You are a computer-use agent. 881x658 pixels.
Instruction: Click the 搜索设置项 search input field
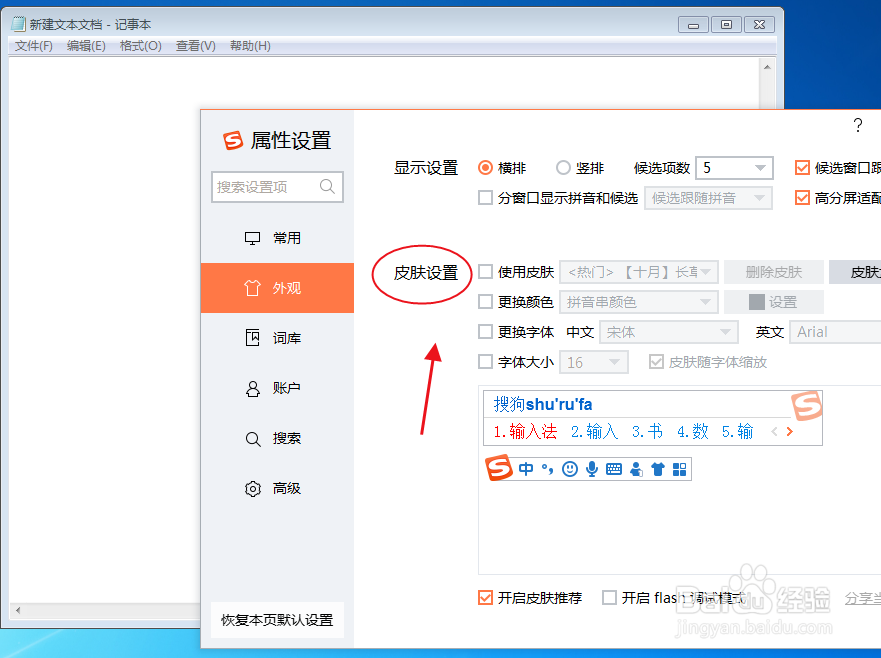pyautogui.click(x=277, y=187)
